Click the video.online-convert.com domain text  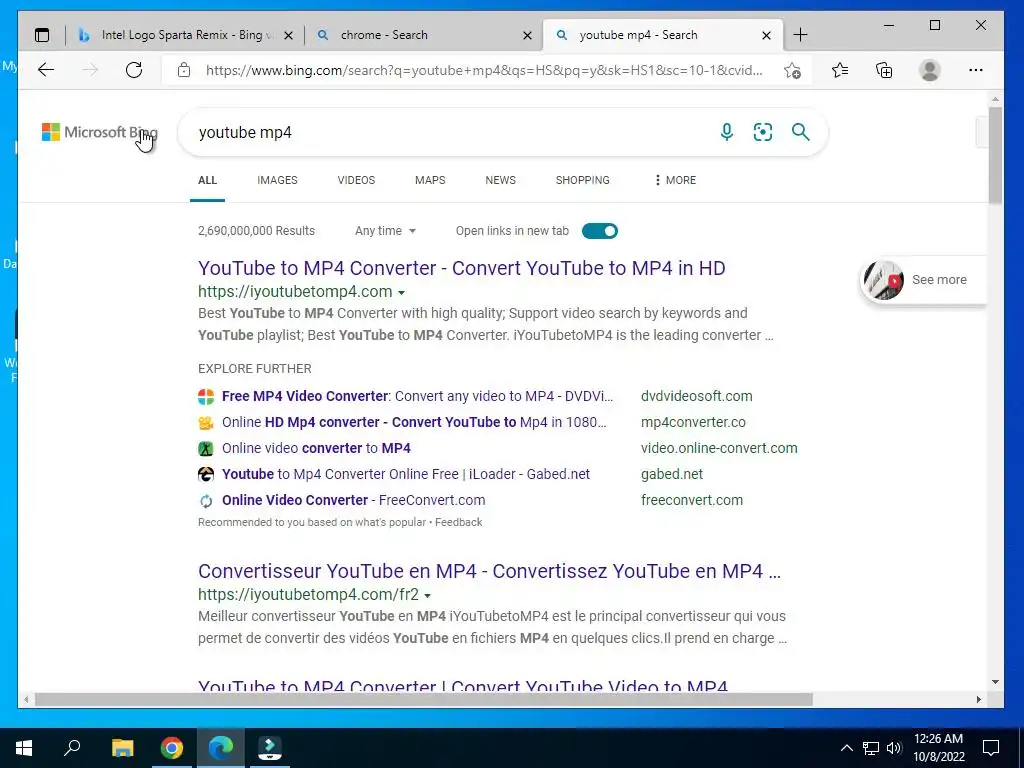coord(719,448)
